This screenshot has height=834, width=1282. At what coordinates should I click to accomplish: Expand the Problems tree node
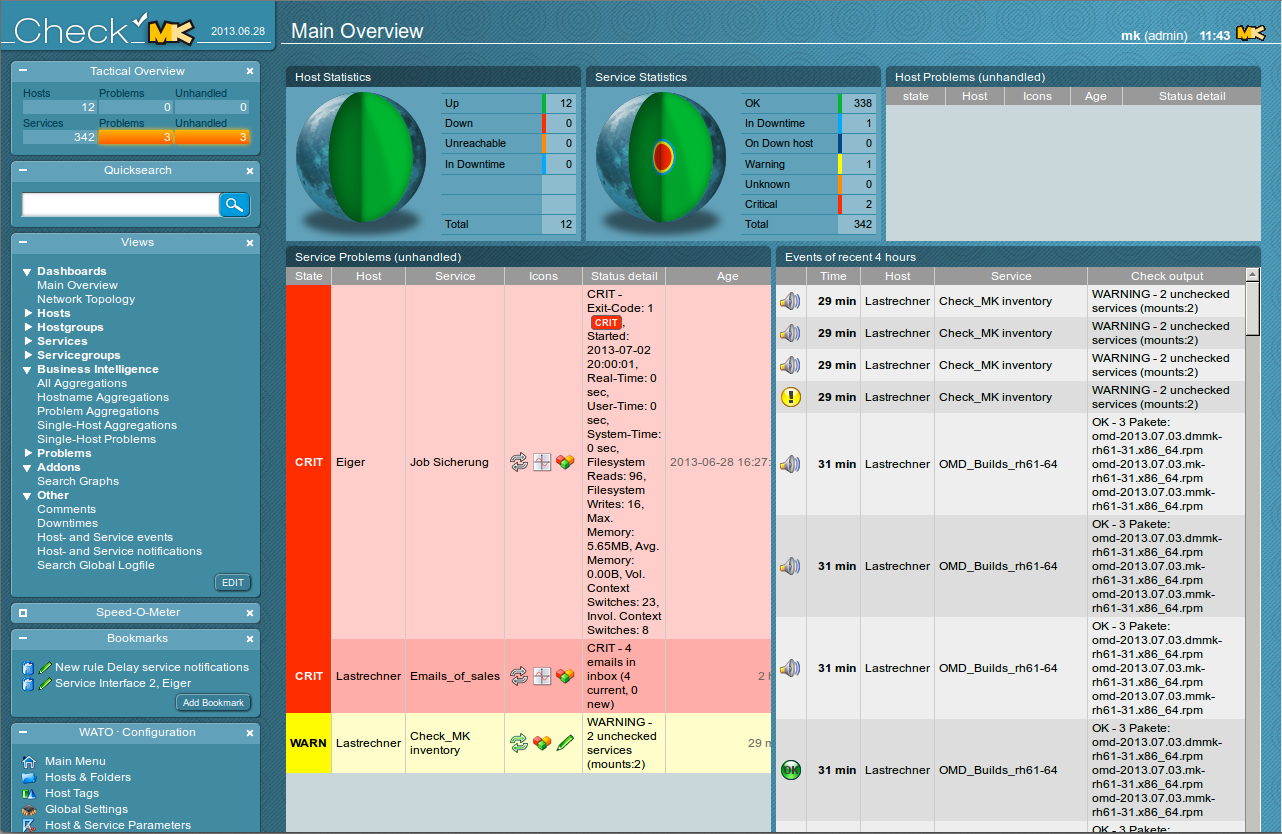coord(28,453)
